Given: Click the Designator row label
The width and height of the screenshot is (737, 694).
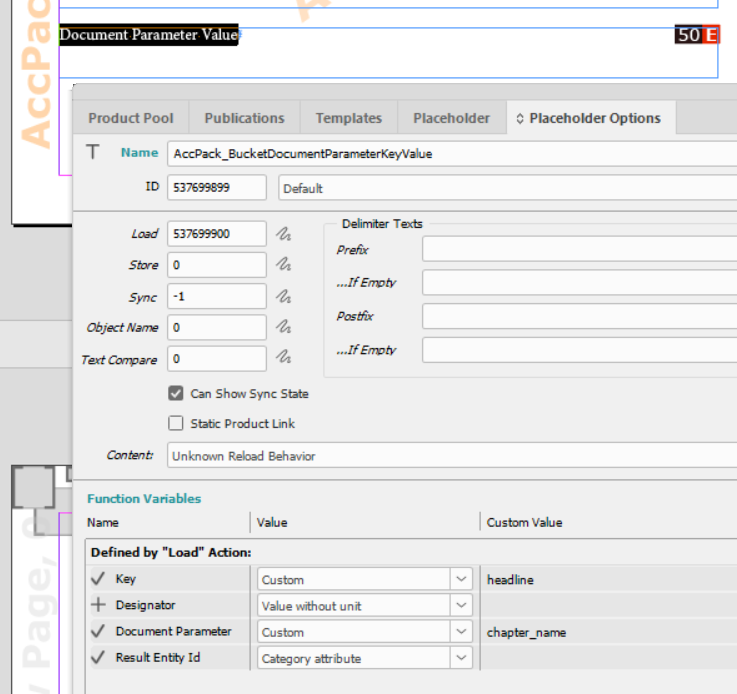Looking at the screenshot, I should [145, 605].
